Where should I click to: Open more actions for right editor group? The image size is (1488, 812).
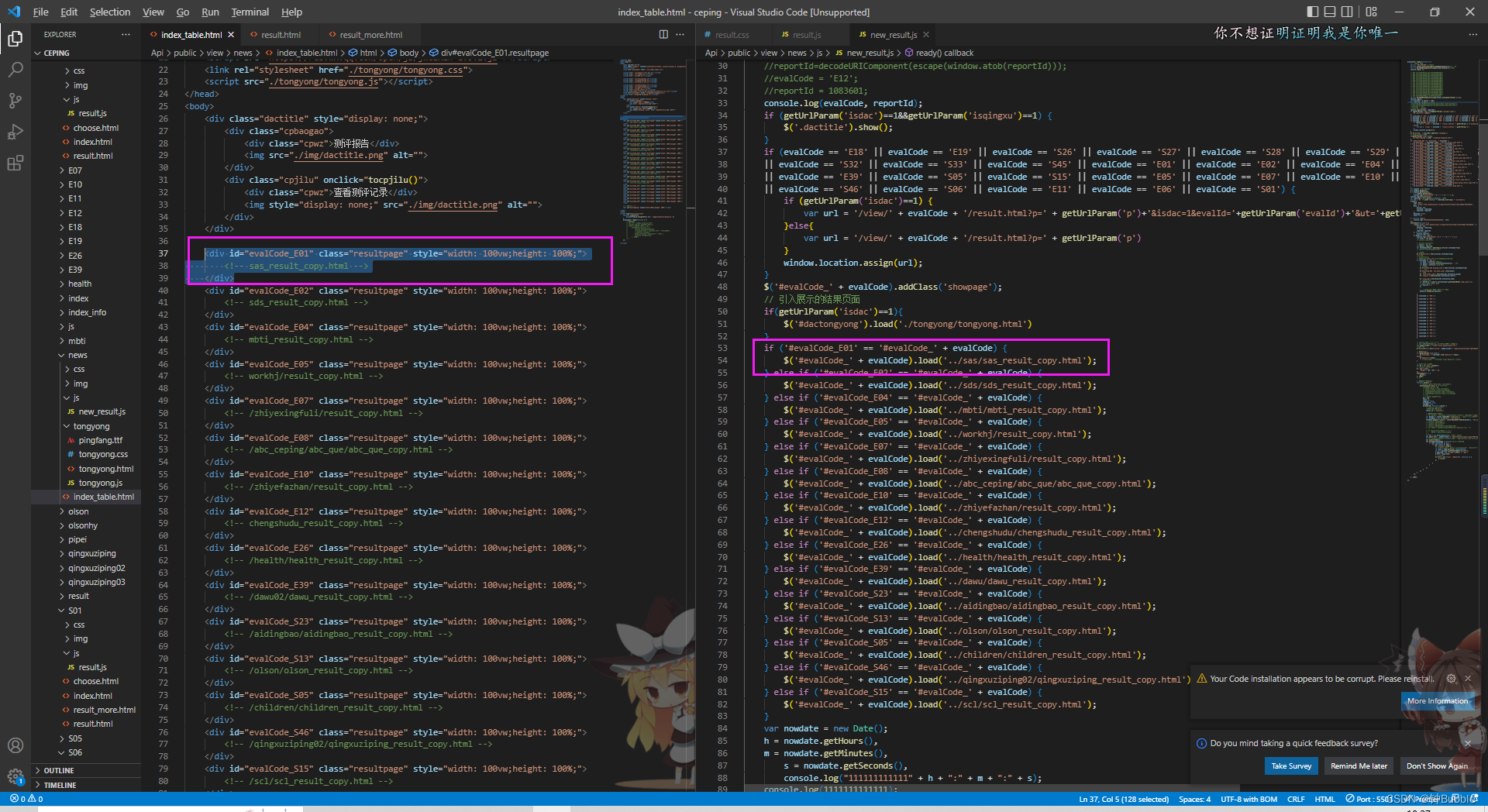pyautogui.click(x=1472, y=34)
